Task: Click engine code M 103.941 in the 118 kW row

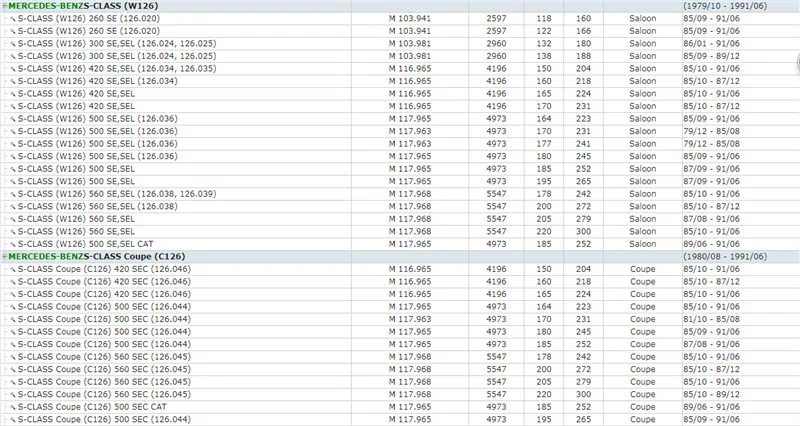Action: tap(410, 18)
